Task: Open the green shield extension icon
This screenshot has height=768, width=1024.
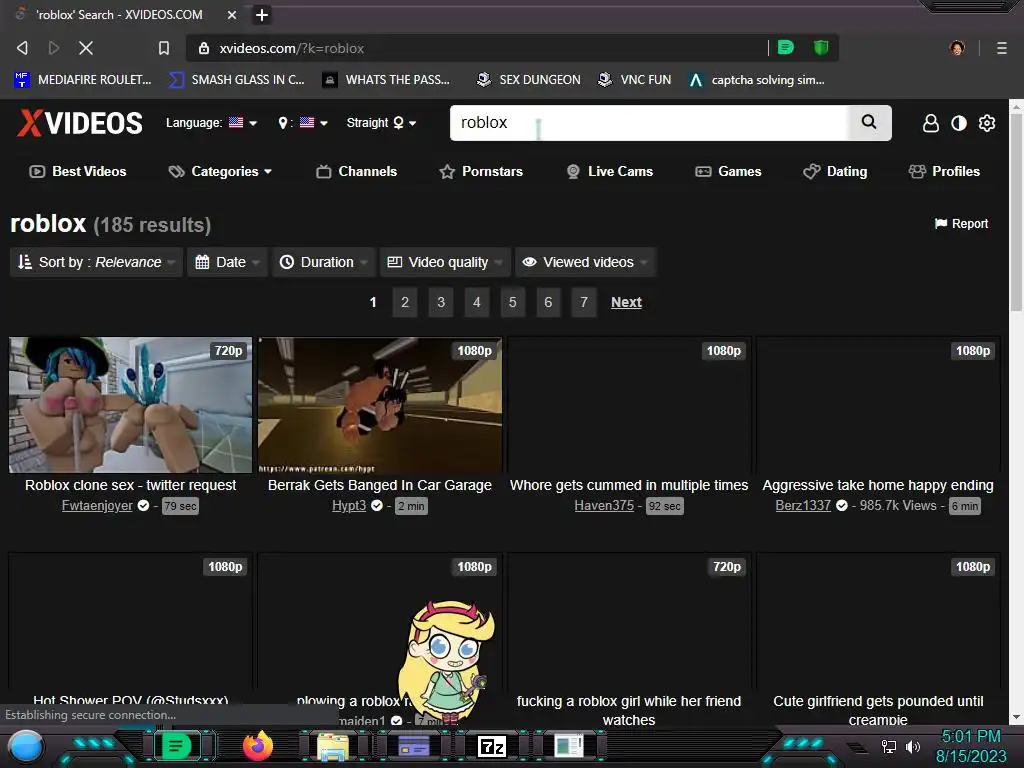Action: [x=821, y=48]
